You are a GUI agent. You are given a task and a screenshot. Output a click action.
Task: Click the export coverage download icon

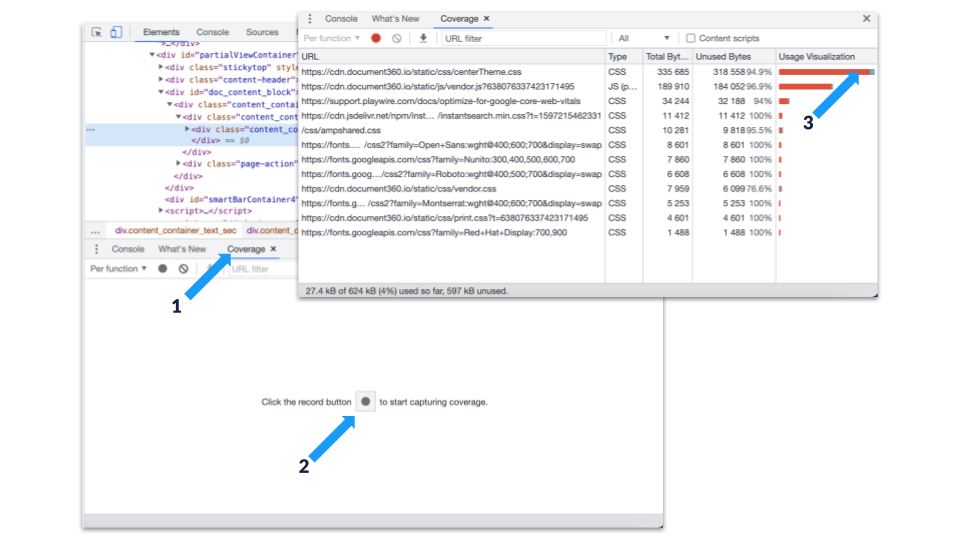pyautogui.click(x=423, y=38)
